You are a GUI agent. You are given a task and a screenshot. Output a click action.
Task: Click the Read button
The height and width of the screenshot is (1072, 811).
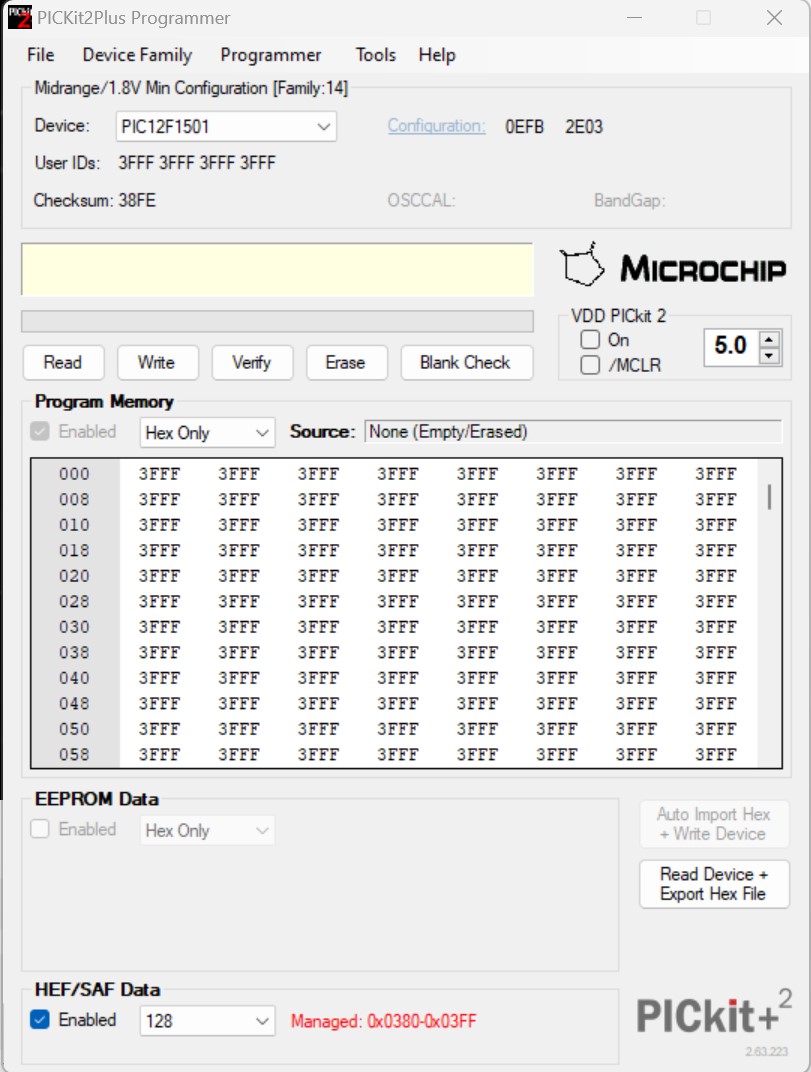click(x=63, y=362)
